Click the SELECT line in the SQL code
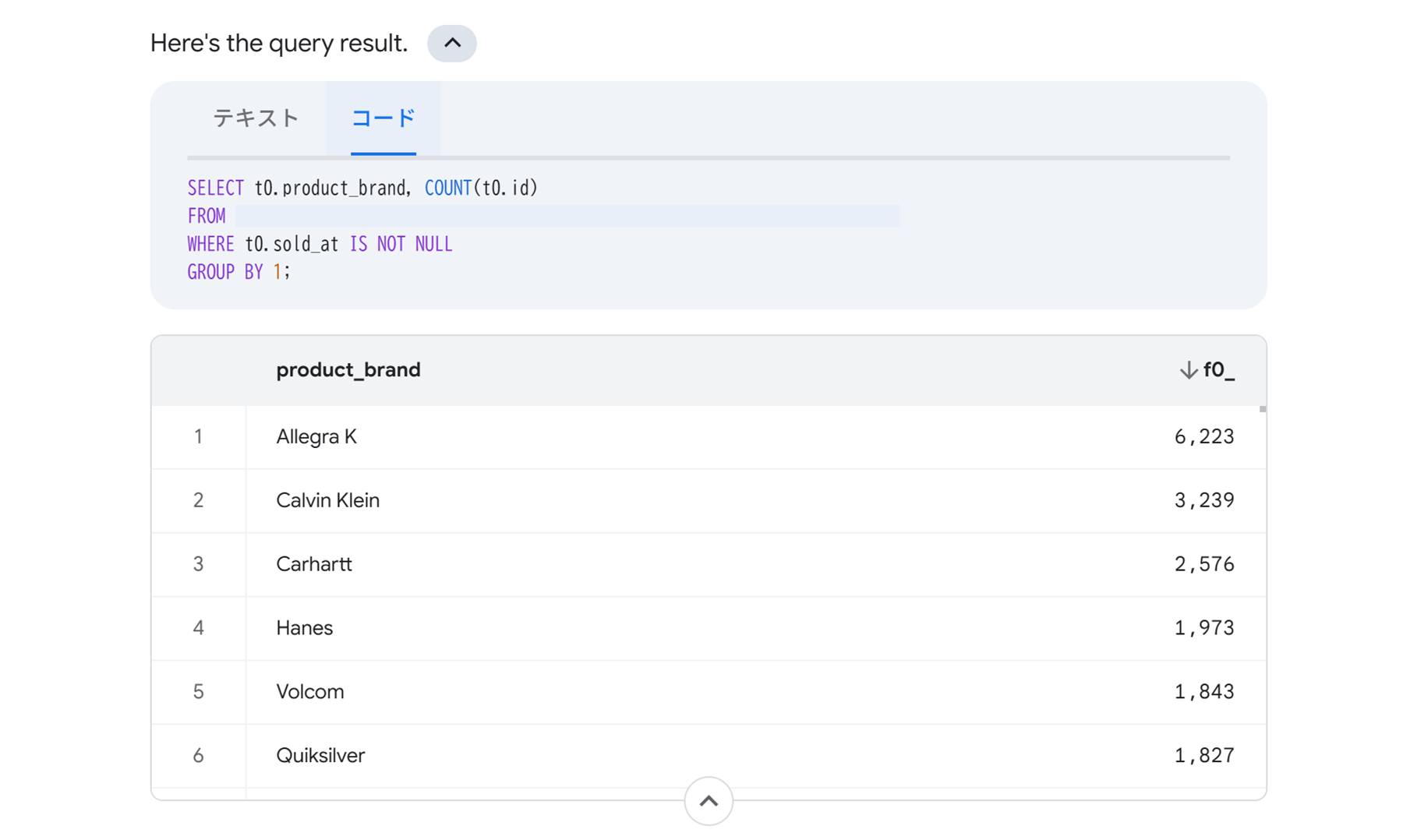Viewport: 1403px width, 840px height. [362, 188]
